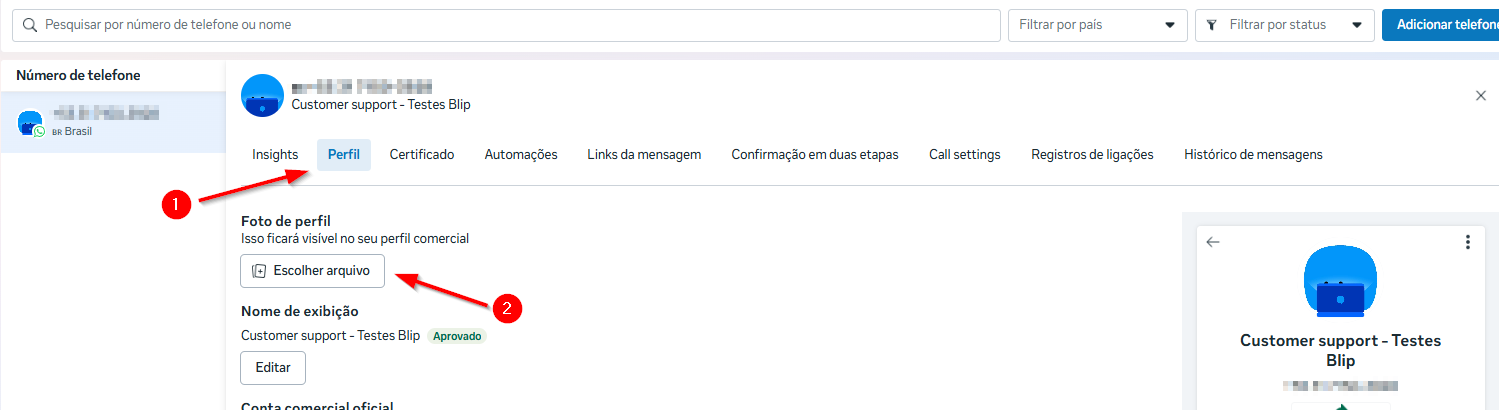Viewport: 1499px width, 410px height.
Task: Click the funnel icon in status filter
Action: click(x=1212, y=25)
